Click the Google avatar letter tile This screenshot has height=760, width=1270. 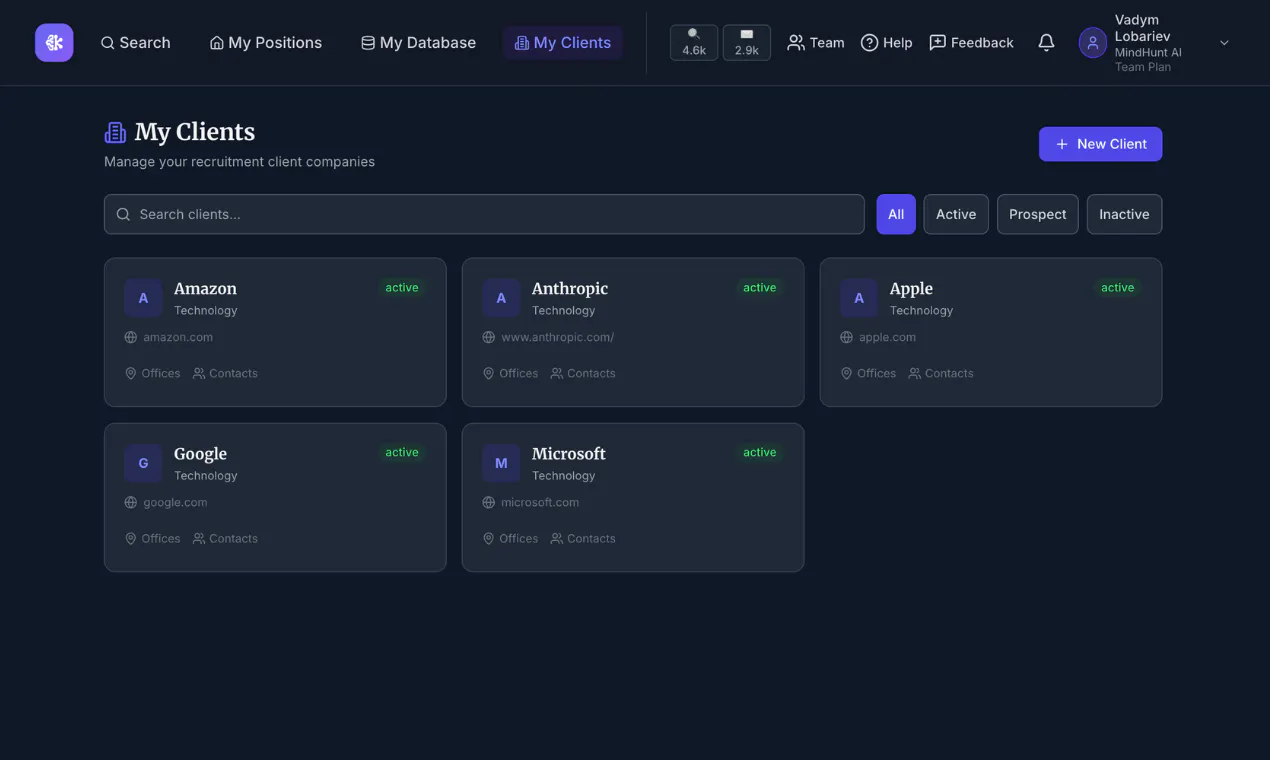click(143, 463)
